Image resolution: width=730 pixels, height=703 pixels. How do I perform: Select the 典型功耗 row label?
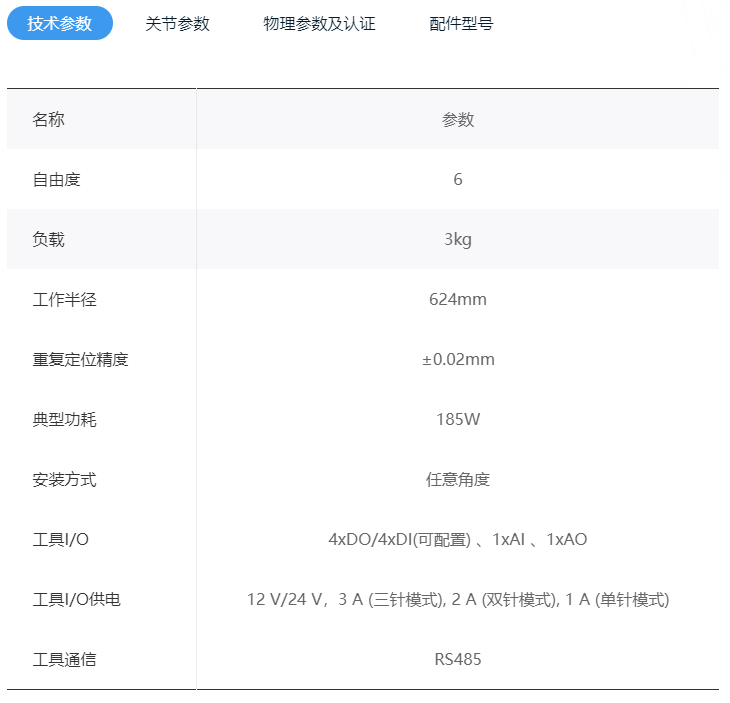click(65, 420)
